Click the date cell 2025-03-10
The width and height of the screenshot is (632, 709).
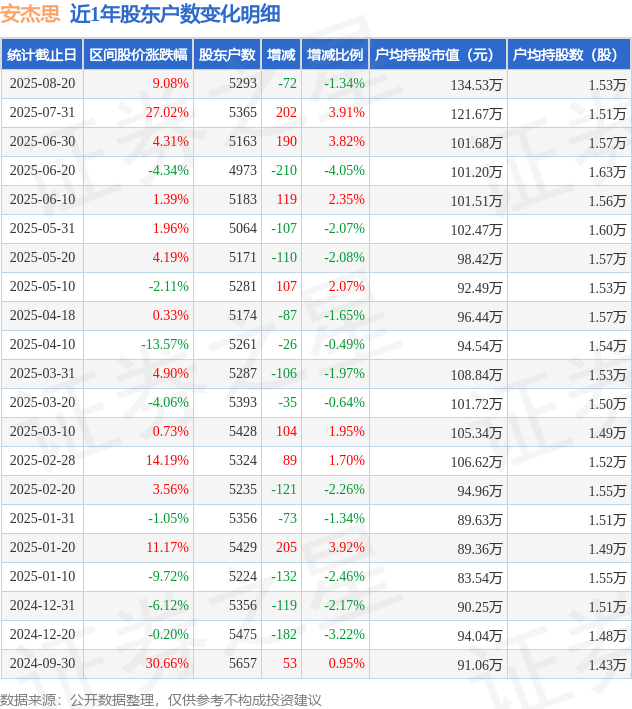42,431
